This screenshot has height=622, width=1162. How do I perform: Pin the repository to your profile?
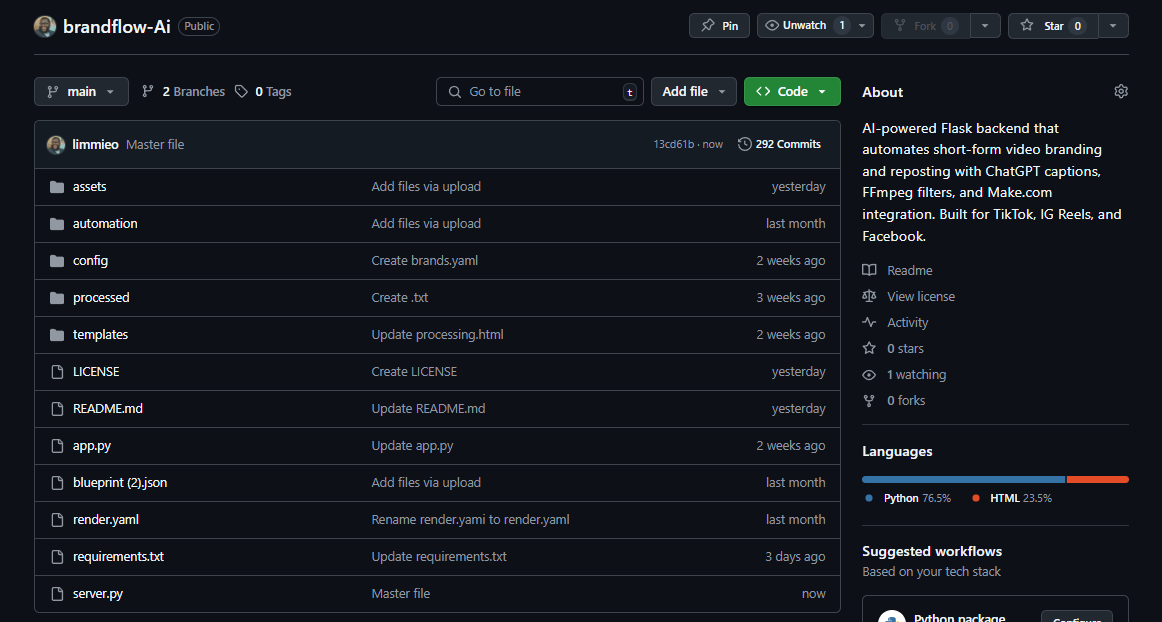click(719, 26)
